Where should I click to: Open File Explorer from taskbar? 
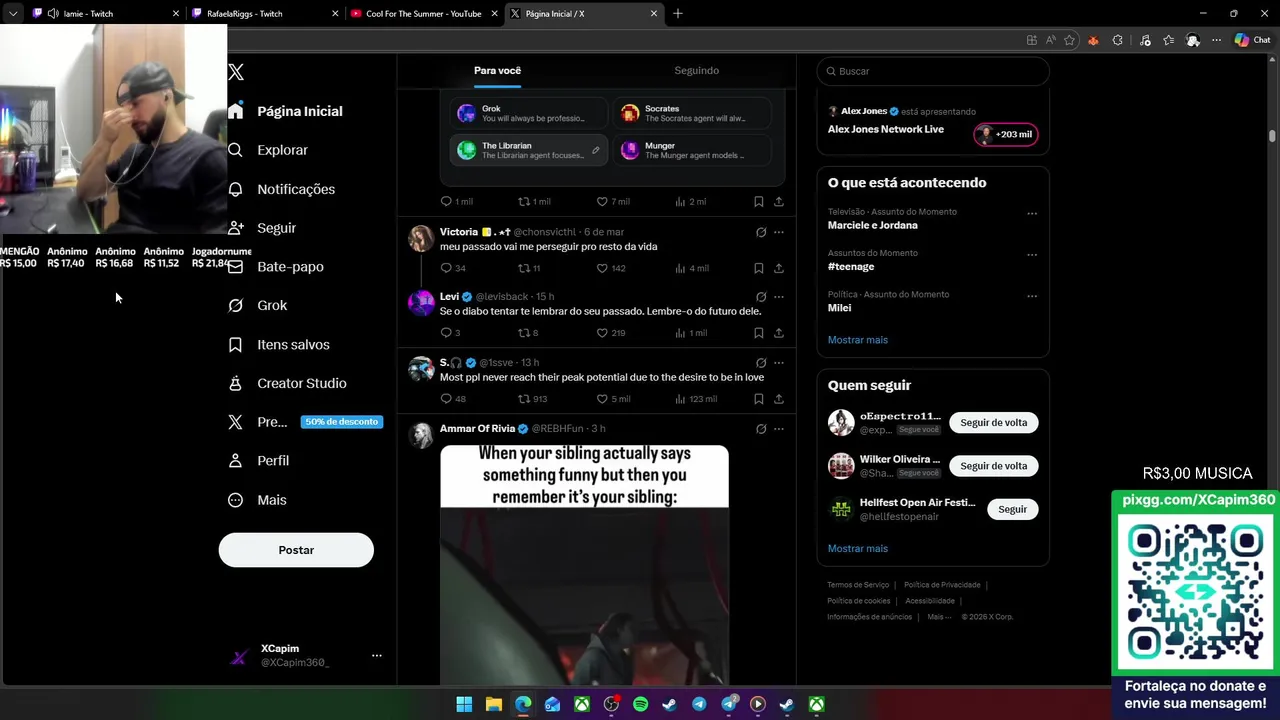(x=494, y=704)
